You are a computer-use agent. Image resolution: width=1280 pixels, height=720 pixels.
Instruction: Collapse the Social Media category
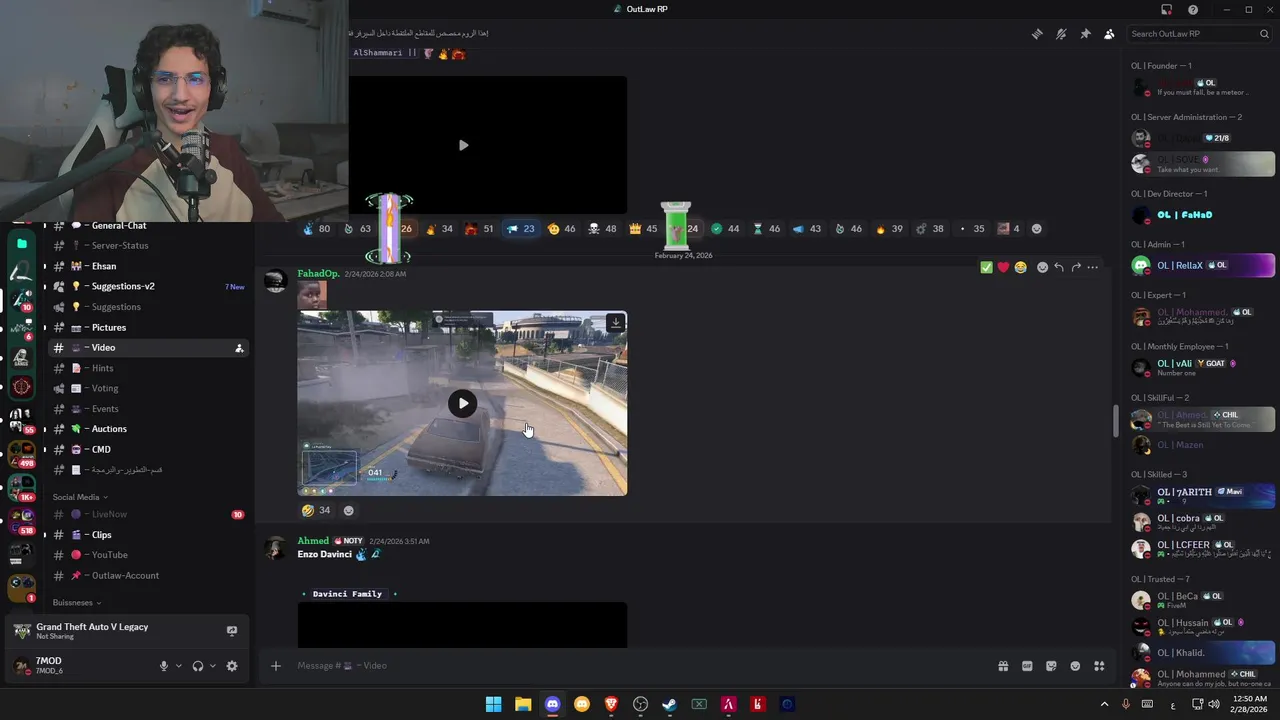[x=80, y=497]
